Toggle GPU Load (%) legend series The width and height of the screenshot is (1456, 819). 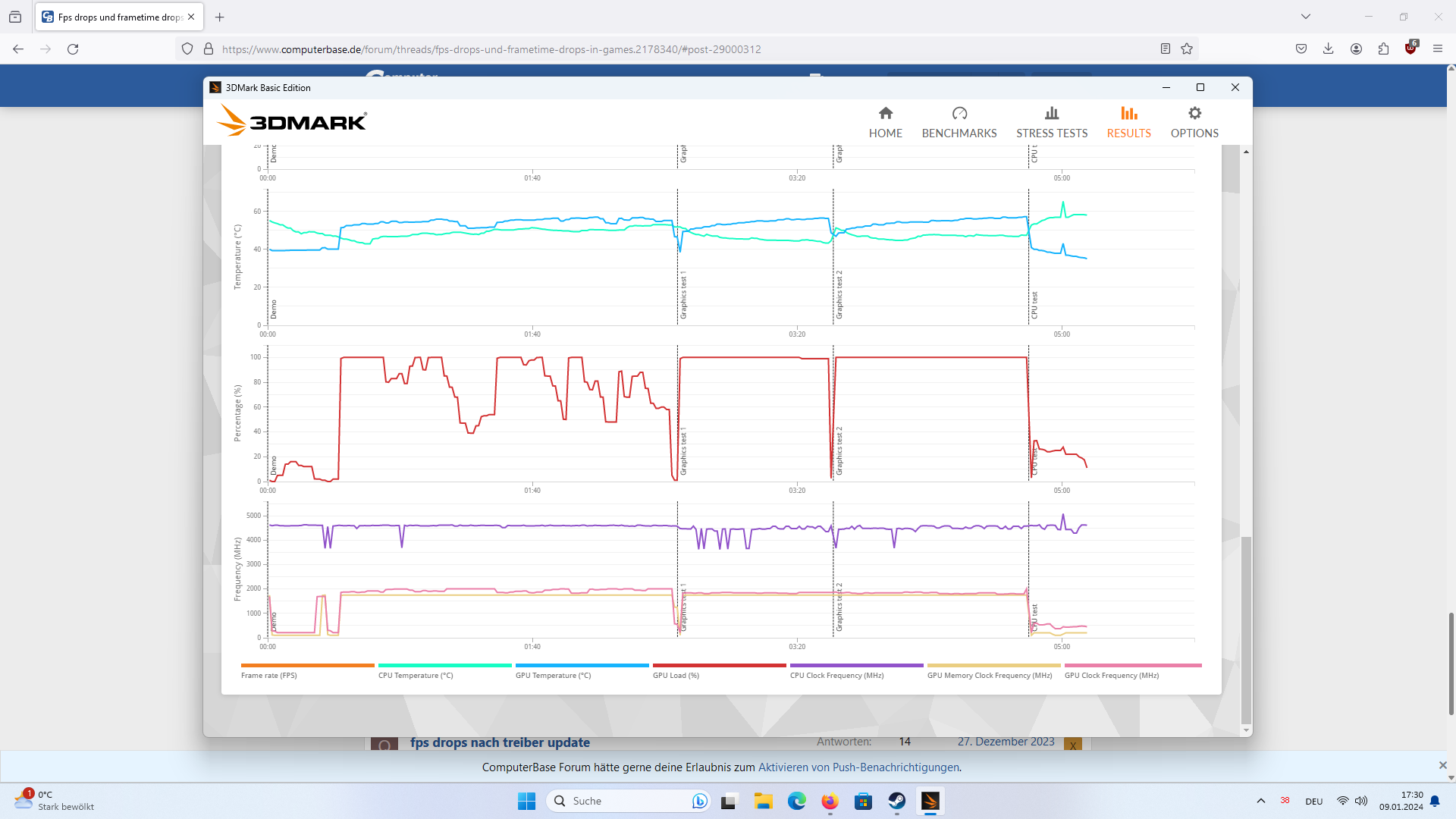tap(676, 675)
